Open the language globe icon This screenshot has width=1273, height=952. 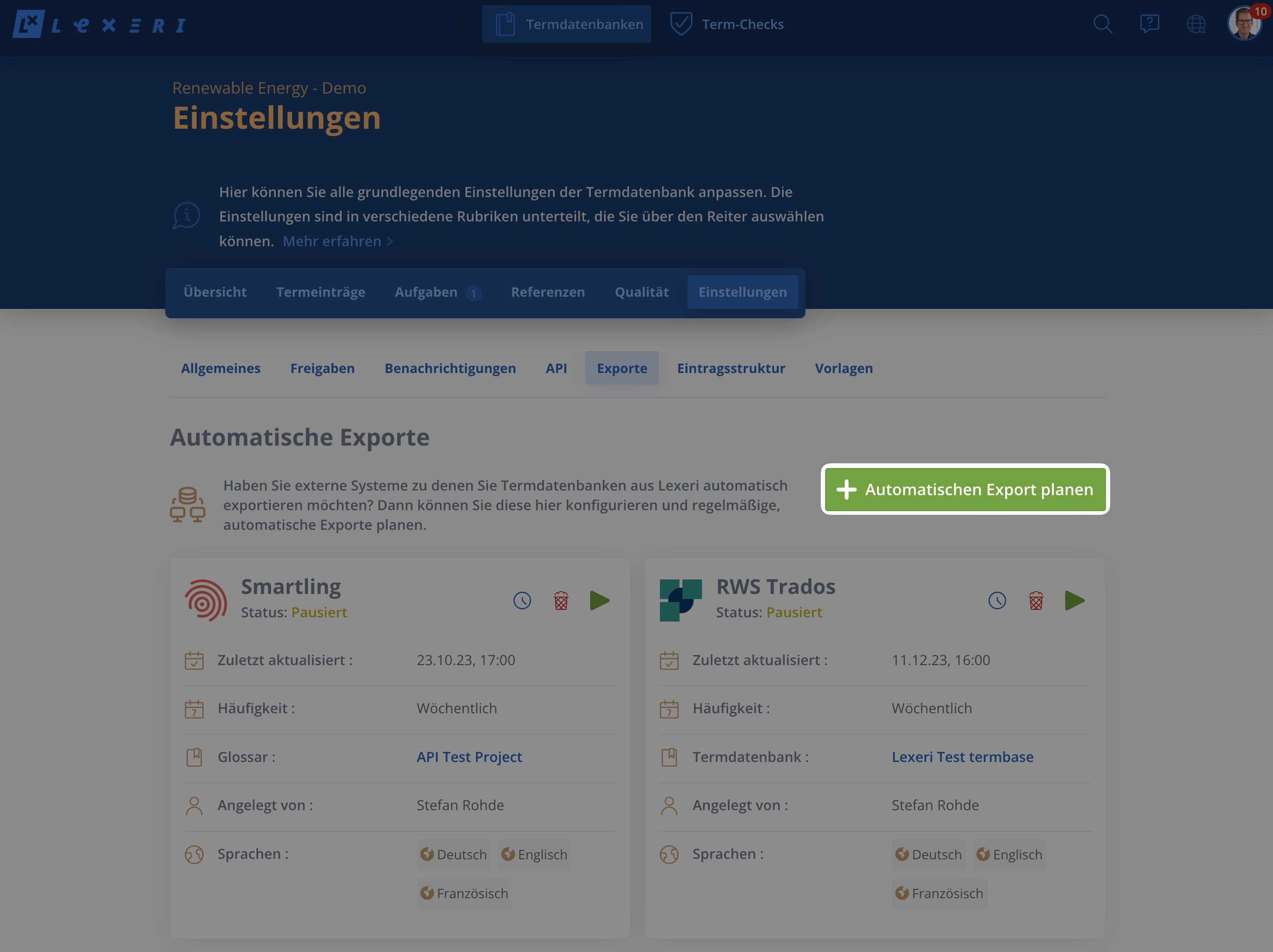tap(1196, 23)
